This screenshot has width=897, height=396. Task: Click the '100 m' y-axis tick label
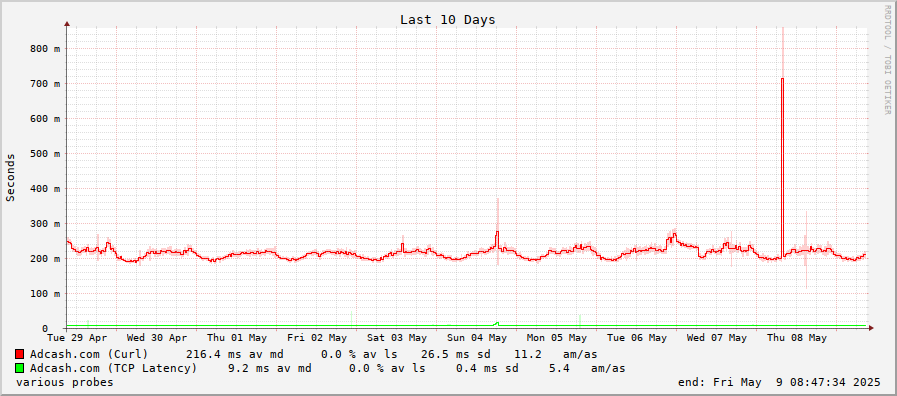[x=45, y=294]
